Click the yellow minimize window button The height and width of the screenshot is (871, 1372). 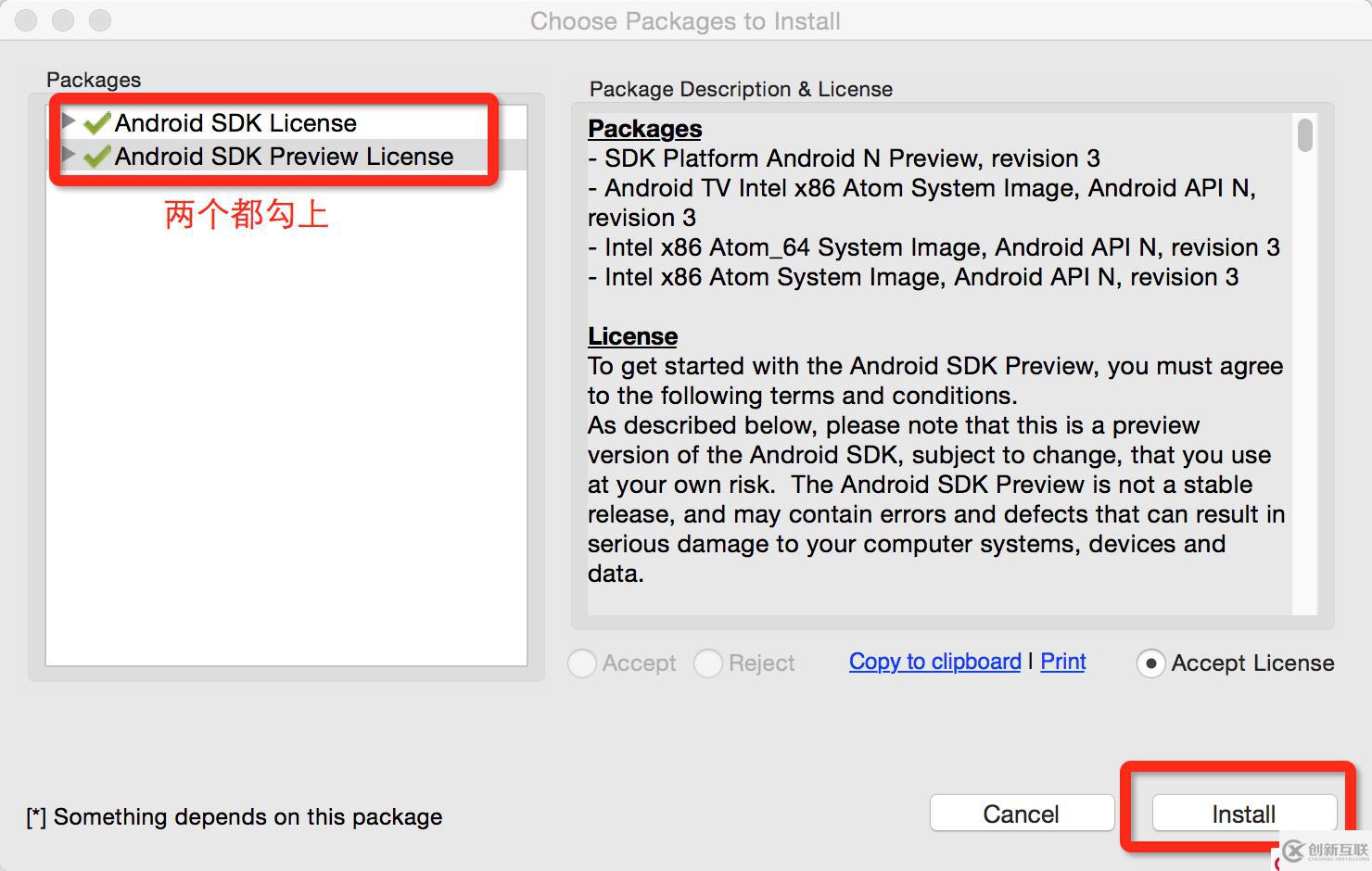pyautogui.click(x=63, y=20)
